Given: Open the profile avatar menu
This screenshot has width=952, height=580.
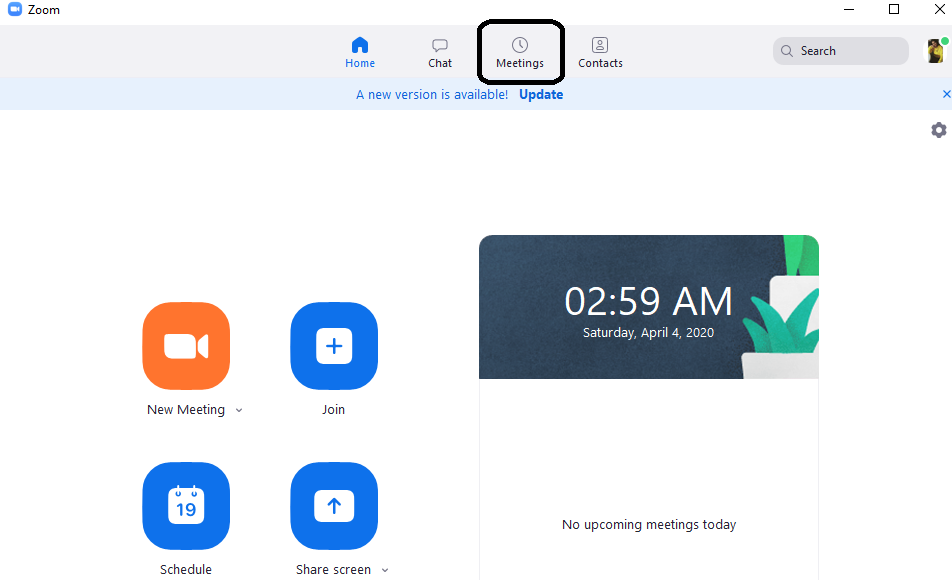Looking at the screenshot, I should point(935,51).
